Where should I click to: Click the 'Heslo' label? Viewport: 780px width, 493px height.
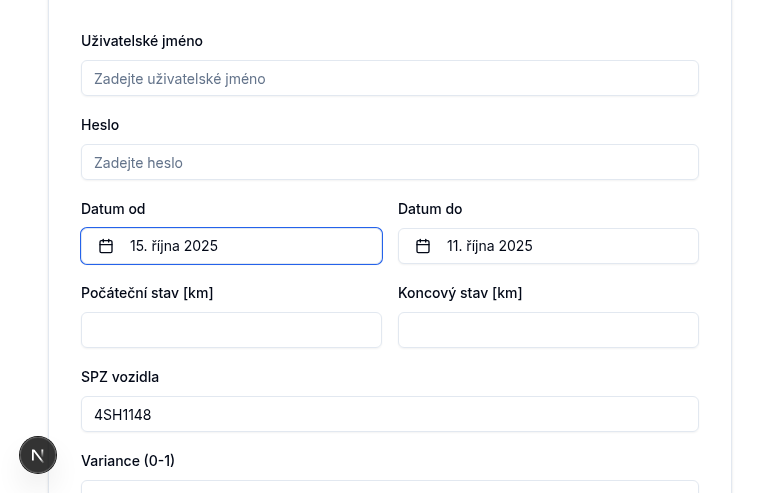[x=100, y=125]
